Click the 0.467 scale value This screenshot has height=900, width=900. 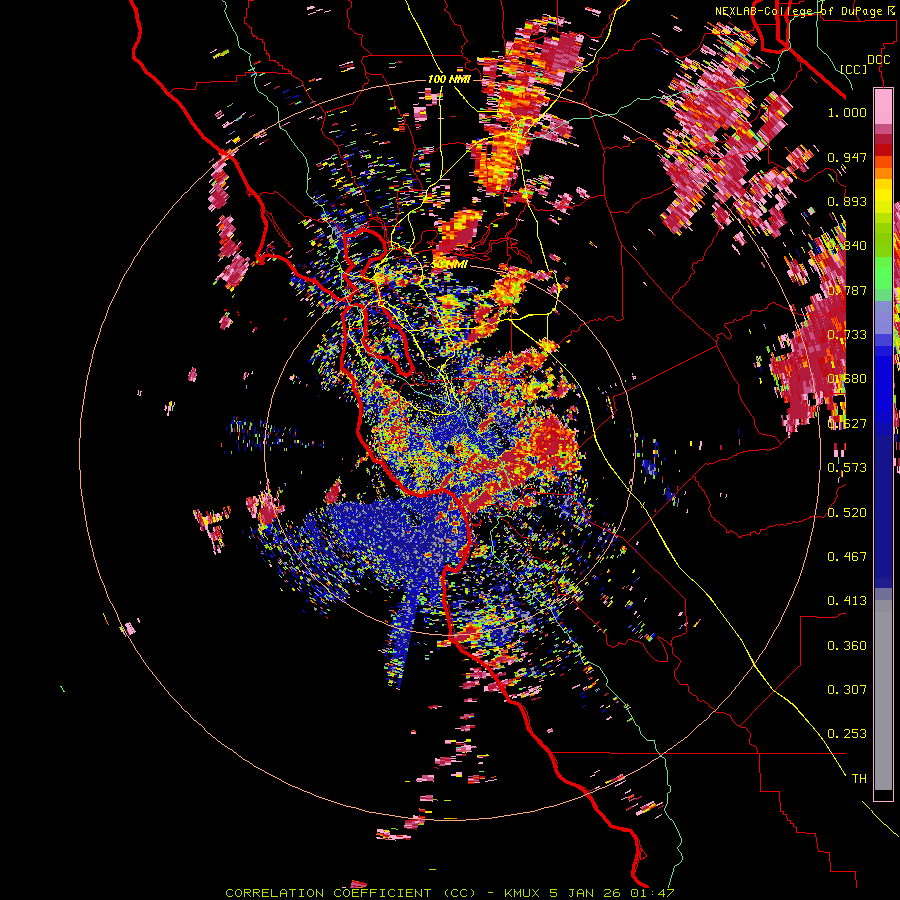(x=847, y=557)
